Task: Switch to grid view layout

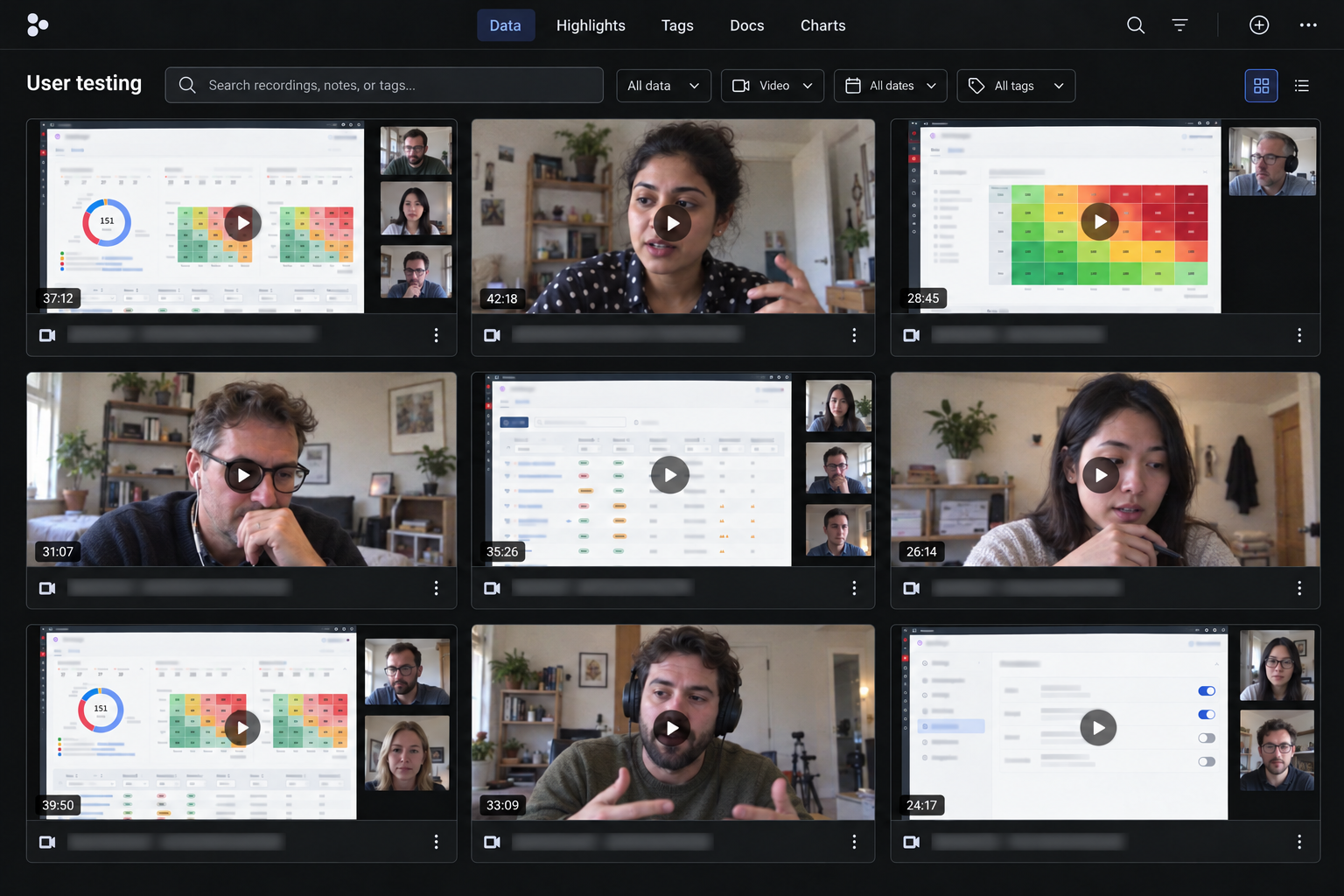Action: [1261, 86]
